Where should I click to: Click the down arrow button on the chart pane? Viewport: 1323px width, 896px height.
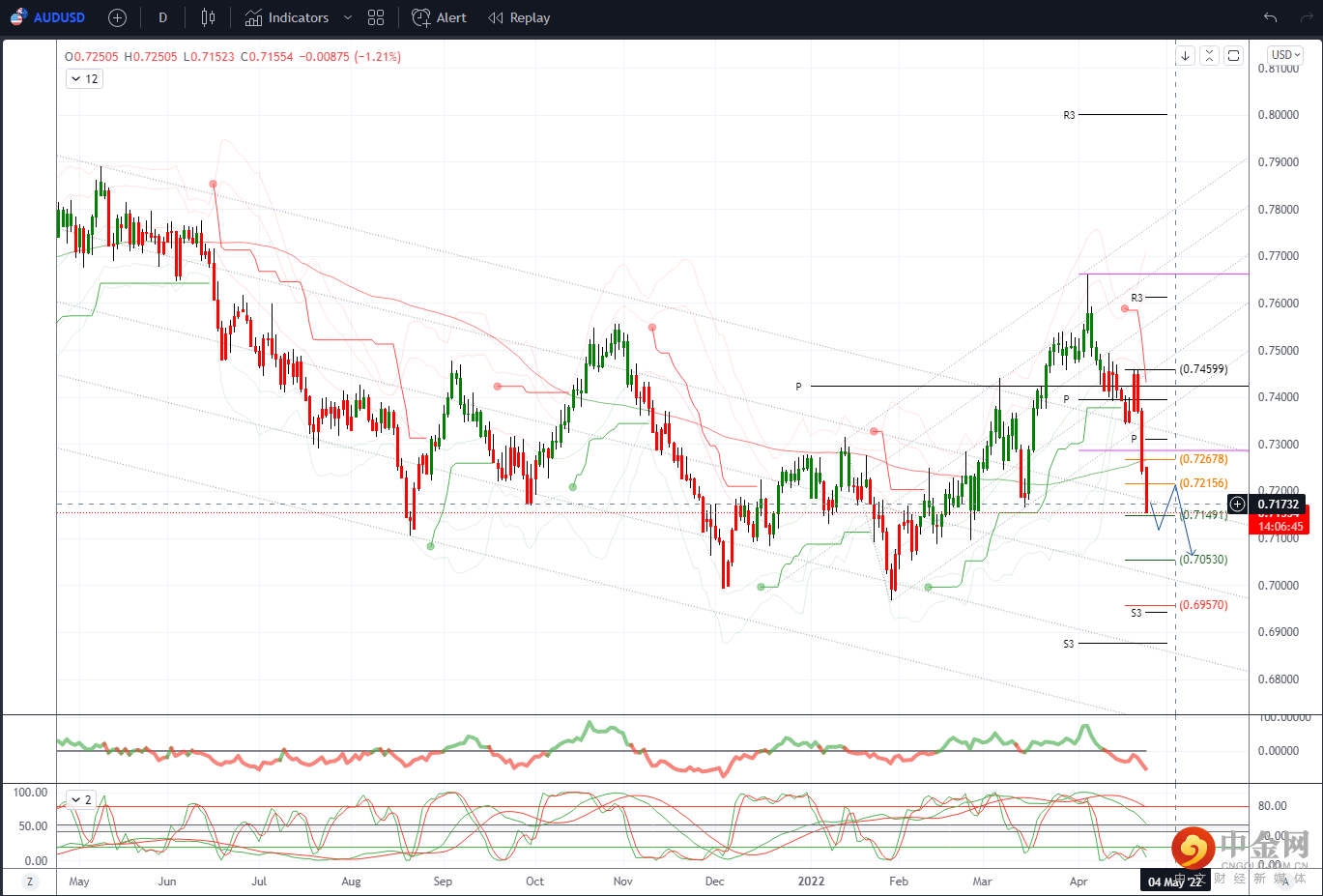tap(1185, 56)
